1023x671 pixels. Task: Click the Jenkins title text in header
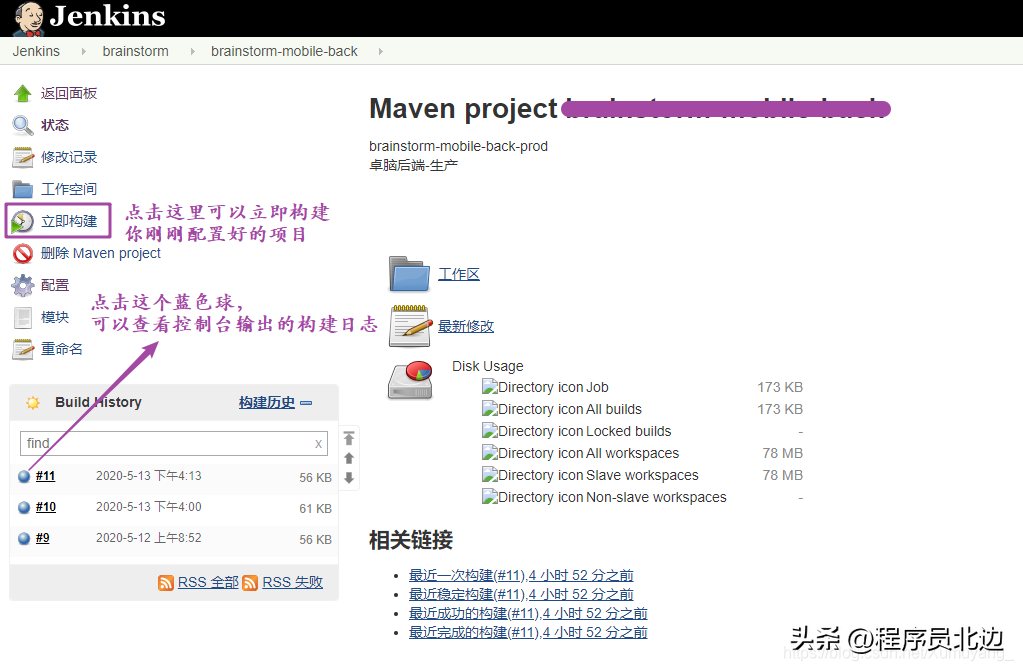(x=108, y=16)
